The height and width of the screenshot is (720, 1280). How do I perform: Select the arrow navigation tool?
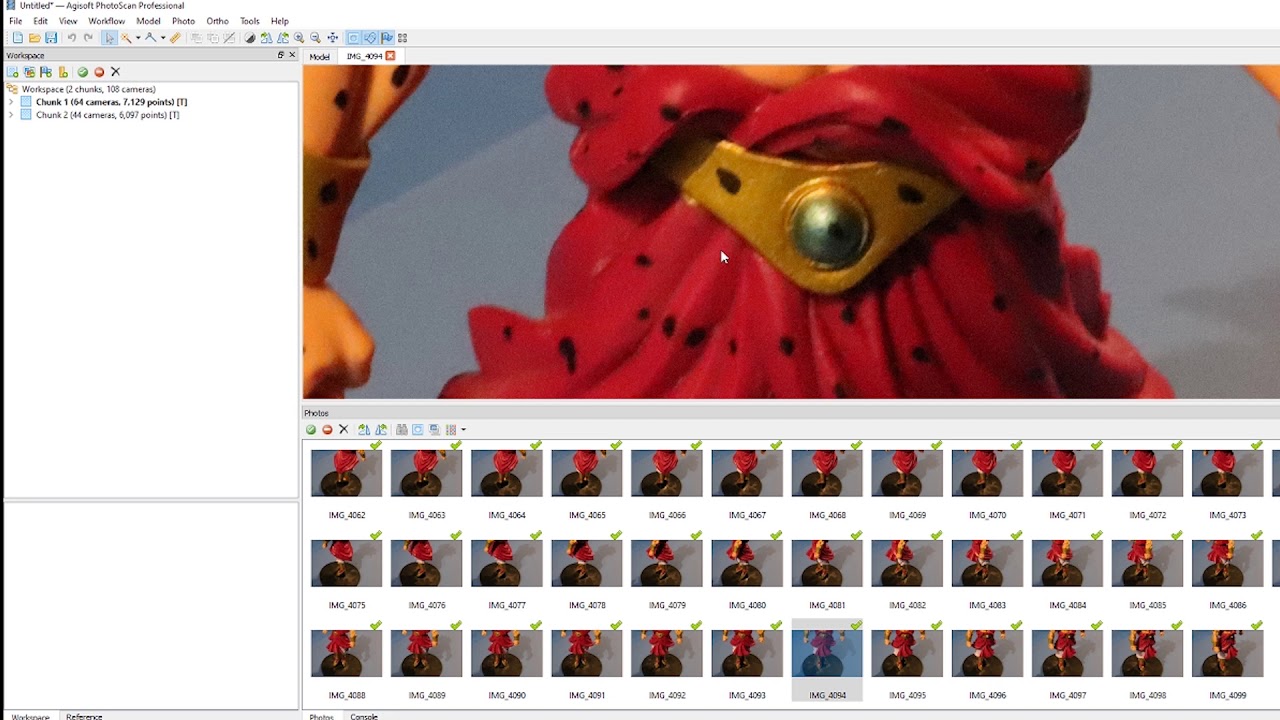[109, 38]
